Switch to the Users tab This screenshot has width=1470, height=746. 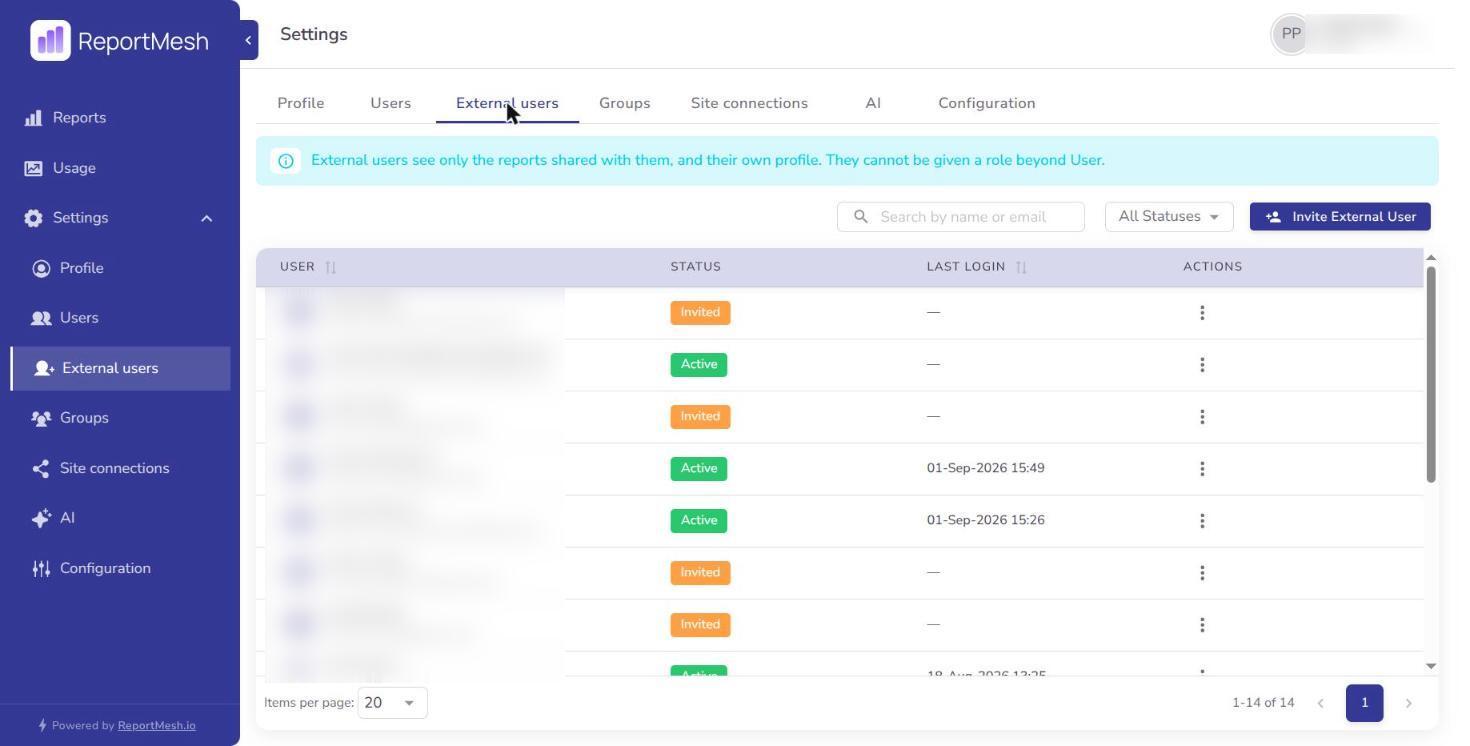pyautogui.click(x=391, y=103)
